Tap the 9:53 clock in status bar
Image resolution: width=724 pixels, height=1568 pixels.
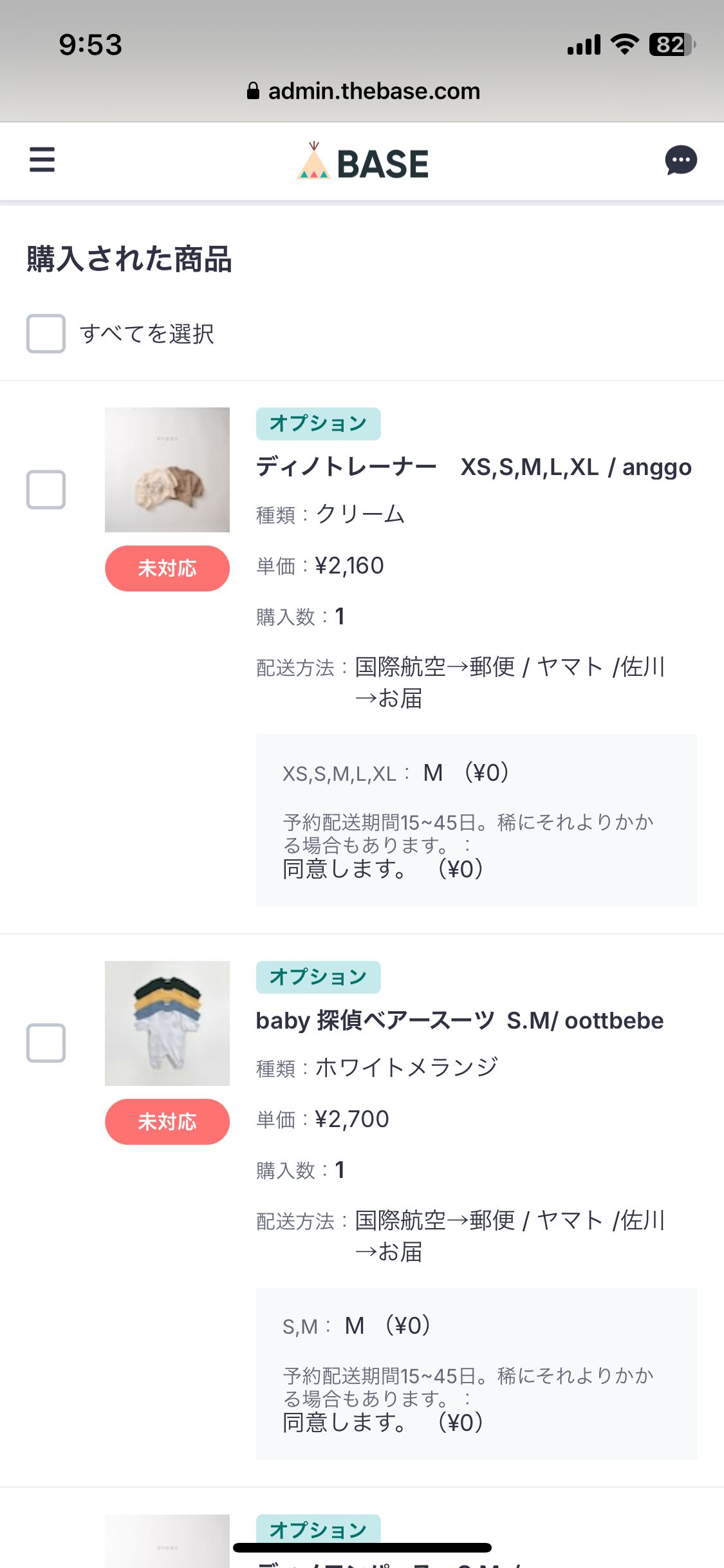tap(90, 44)
